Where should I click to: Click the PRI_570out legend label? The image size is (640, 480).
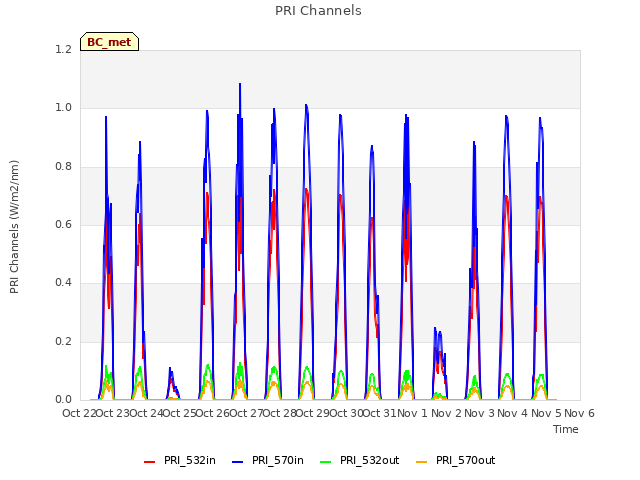pos(466,460)
